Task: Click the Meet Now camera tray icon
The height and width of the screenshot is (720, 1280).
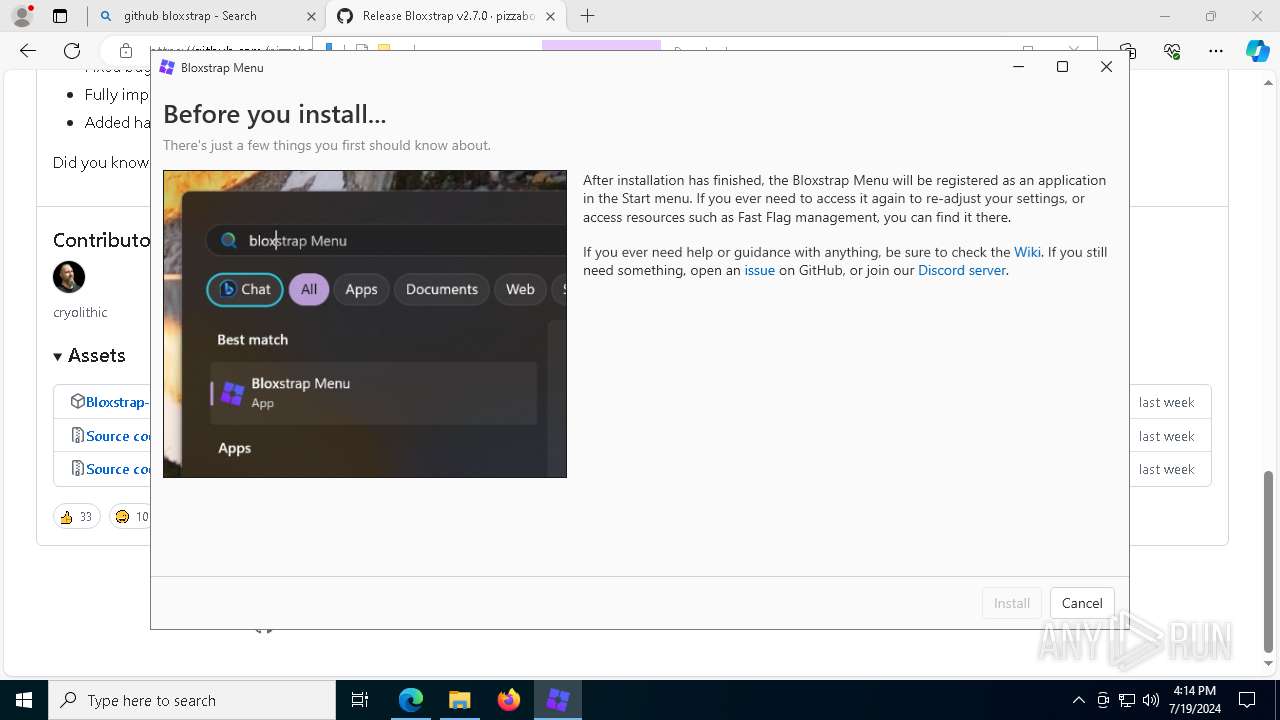Action: pos(1103,700)
